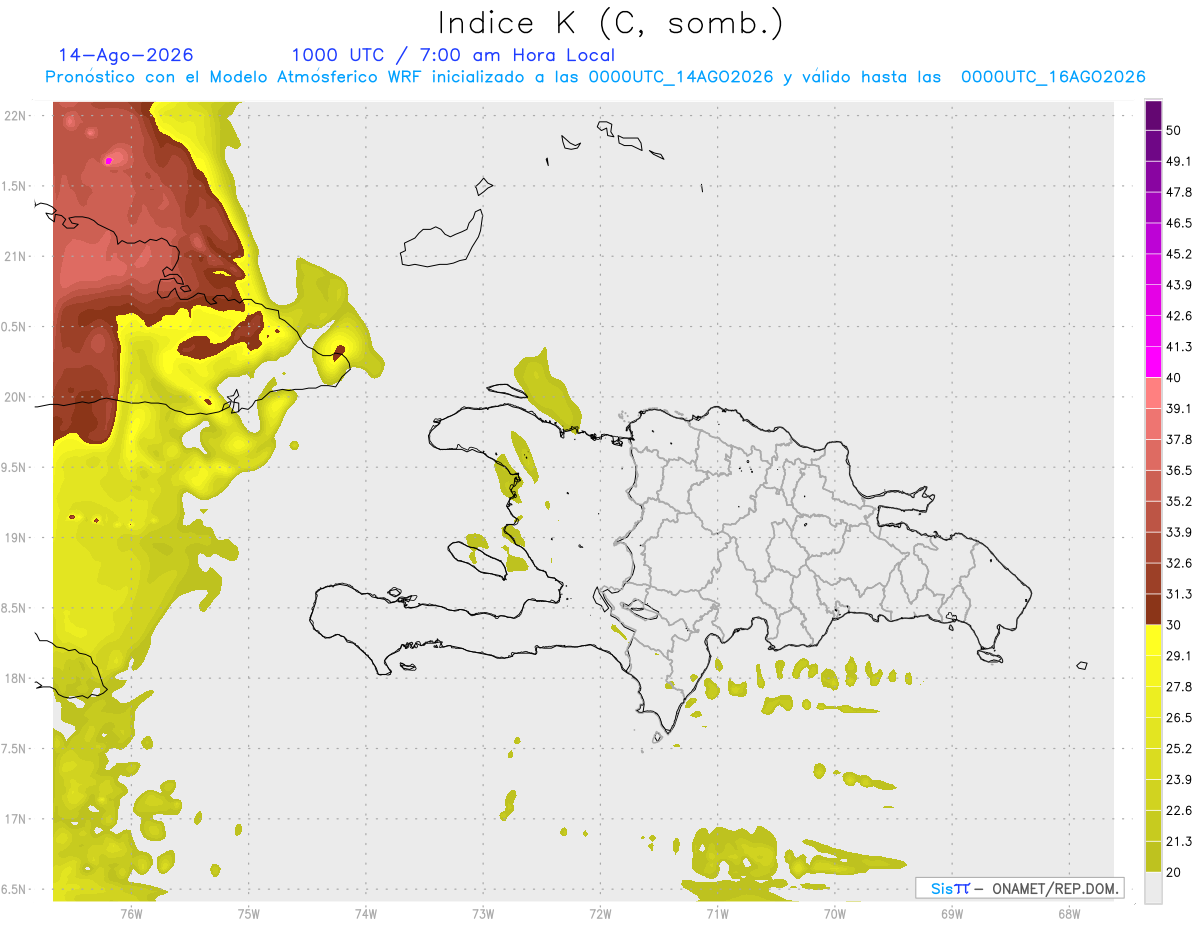
Task: Pick the light gray swatch below 20
Action: pos(1153,887)
